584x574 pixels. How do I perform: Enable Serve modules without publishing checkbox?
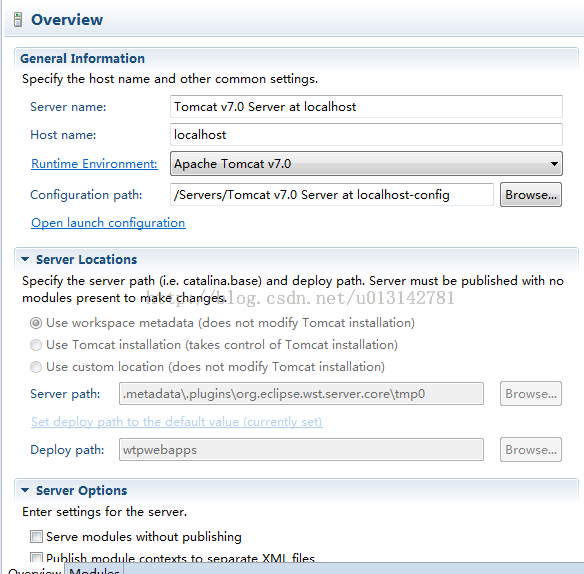point(36,537)
